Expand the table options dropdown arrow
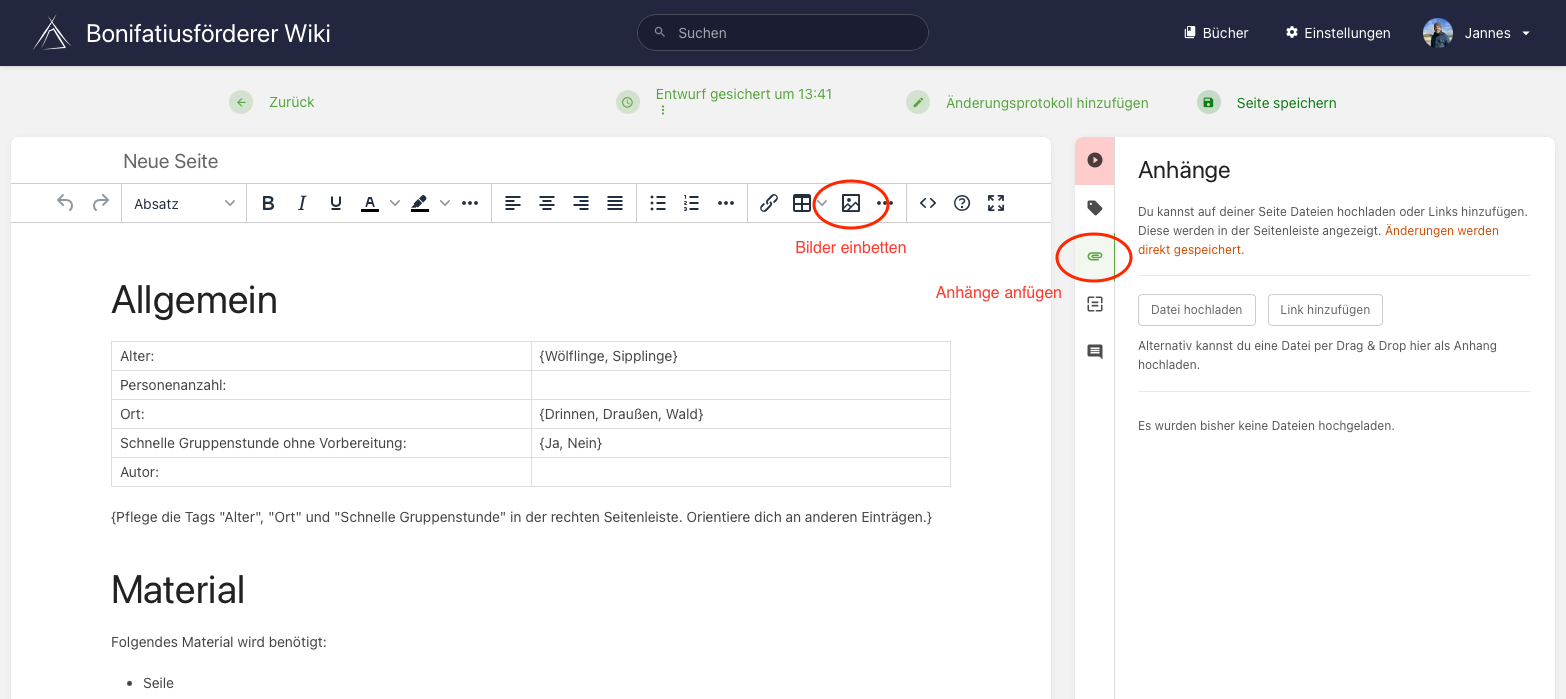This screenshot has width=1566, height=699. point(823,203)
